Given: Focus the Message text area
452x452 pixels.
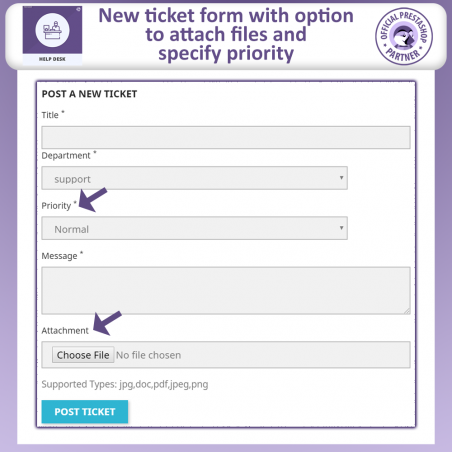Looking at the screenshot, I should point(226,291).
